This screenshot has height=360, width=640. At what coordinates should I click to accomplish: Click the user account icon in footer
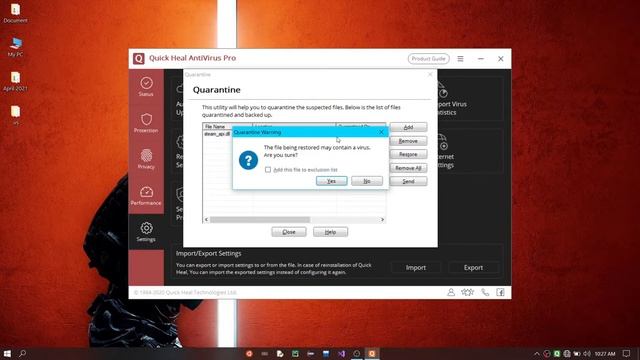(x=451, y=292)
